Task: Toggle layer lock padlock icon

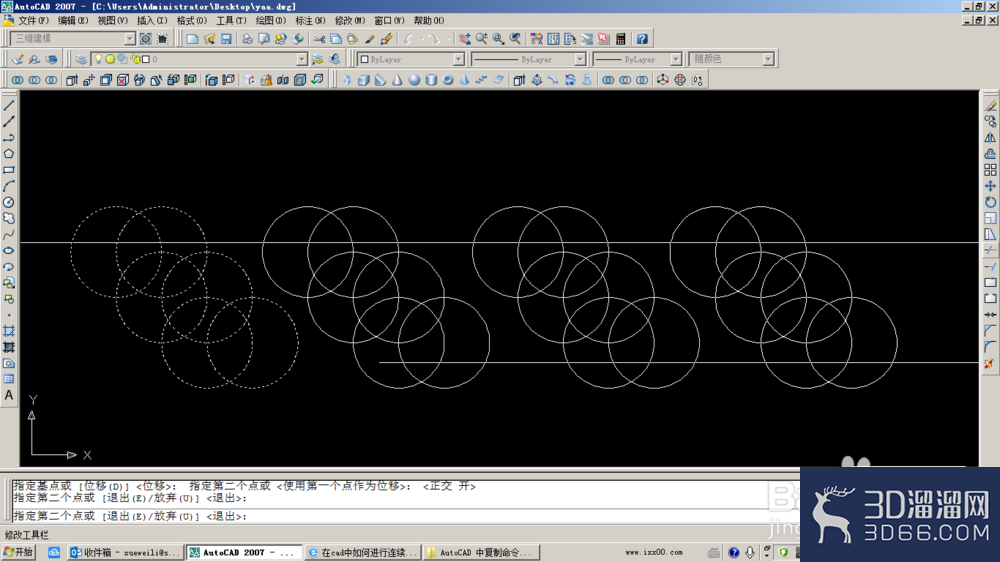Action: click(135, 59)
